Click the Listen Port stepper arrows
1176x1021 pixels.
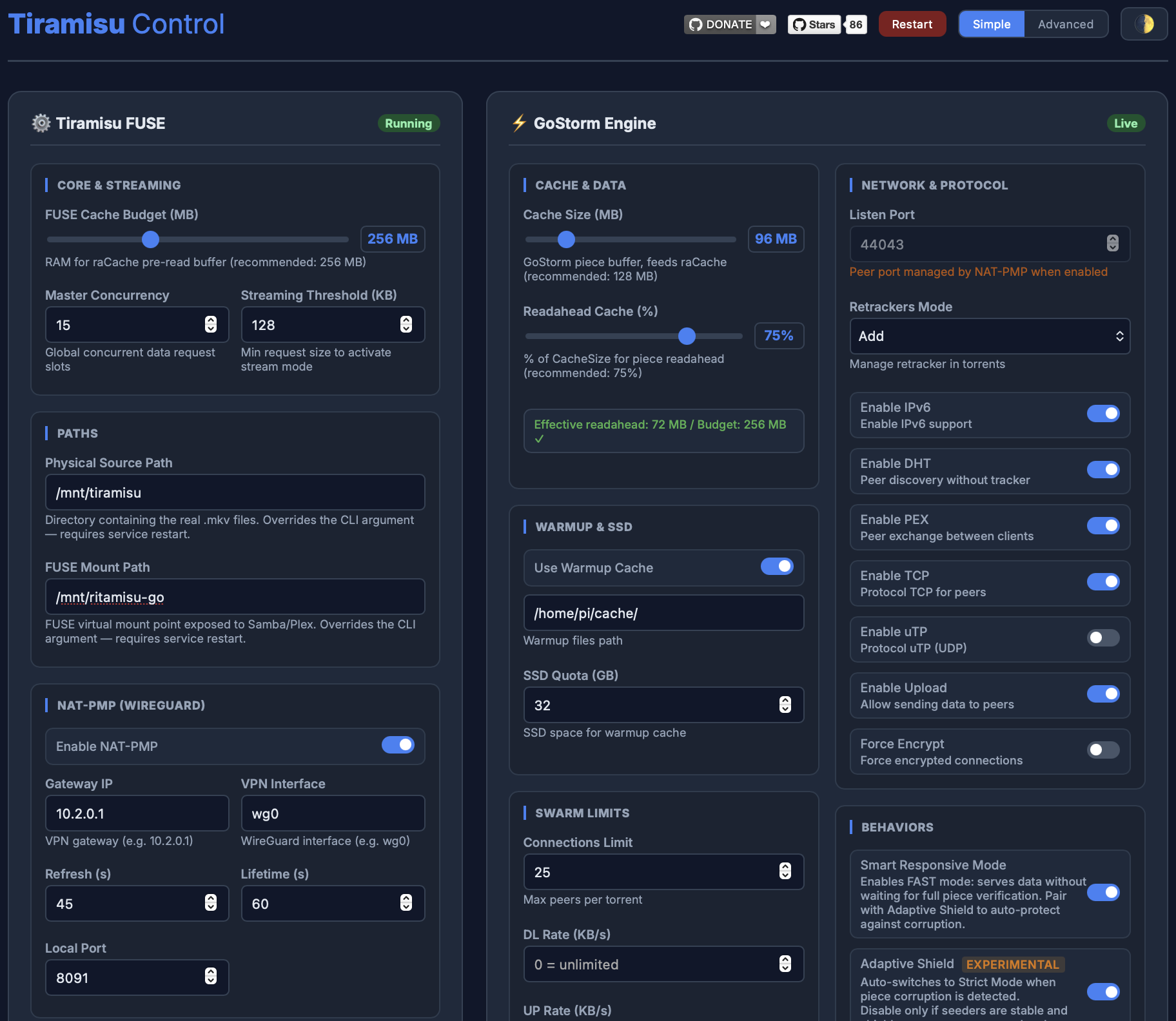pyautogui.click(x=1113, y=243)
